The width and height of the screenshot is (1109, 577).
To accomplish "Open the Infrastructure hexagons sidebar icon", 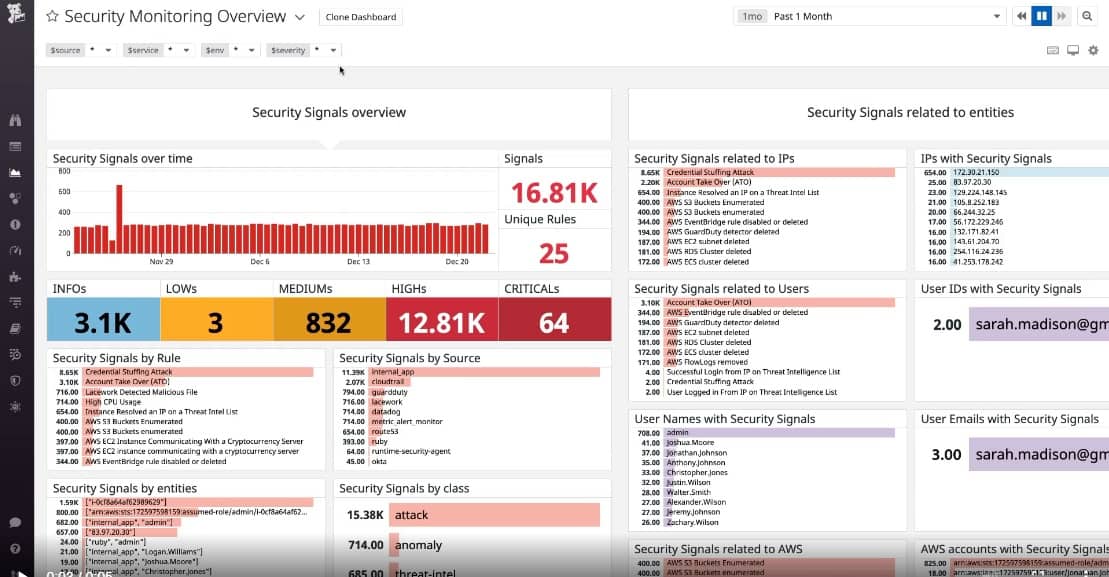I will click(16, 199).
